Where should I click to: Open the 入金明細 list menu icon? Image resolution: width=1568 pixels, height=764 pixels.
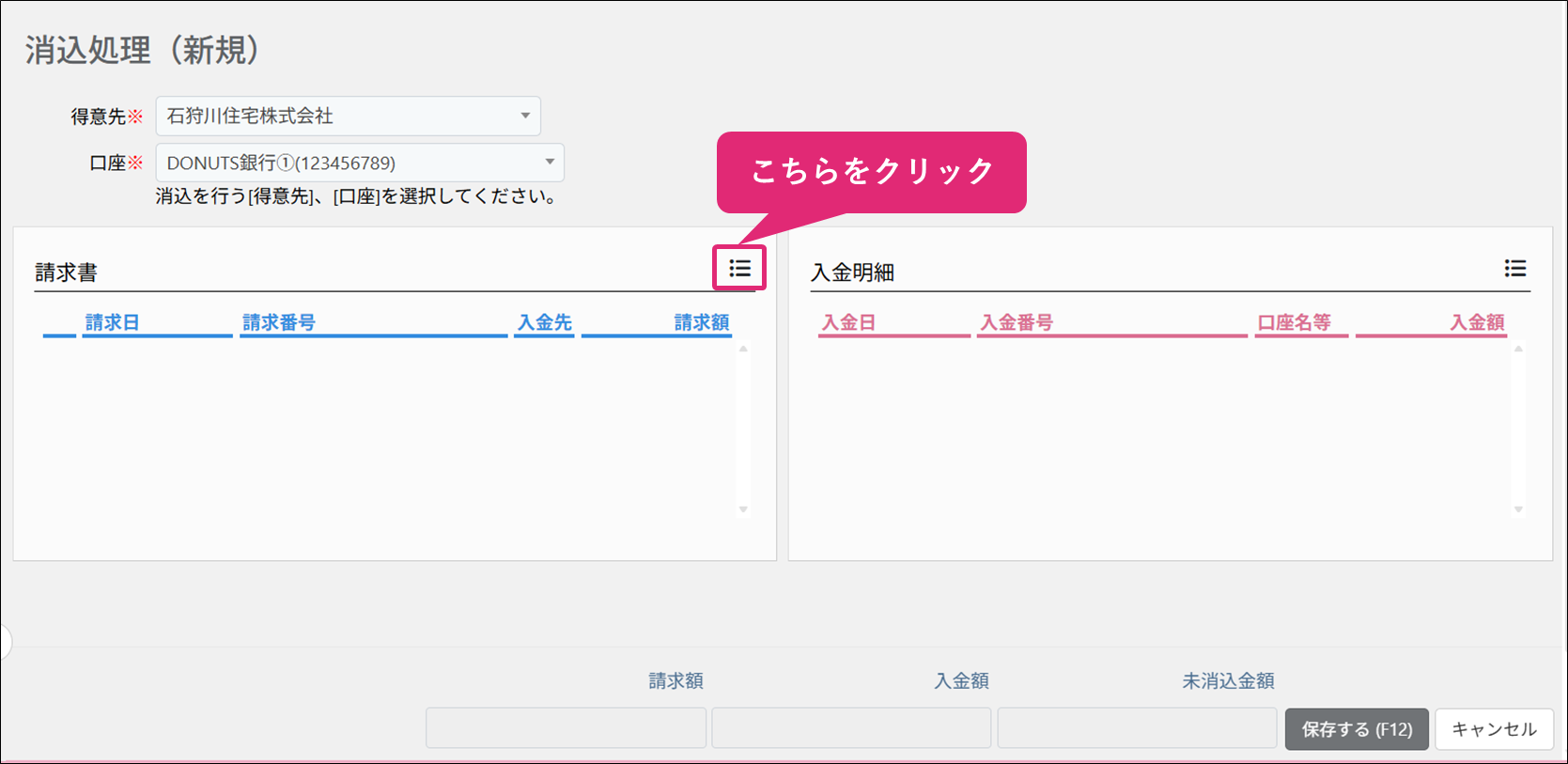point(1514,269)
